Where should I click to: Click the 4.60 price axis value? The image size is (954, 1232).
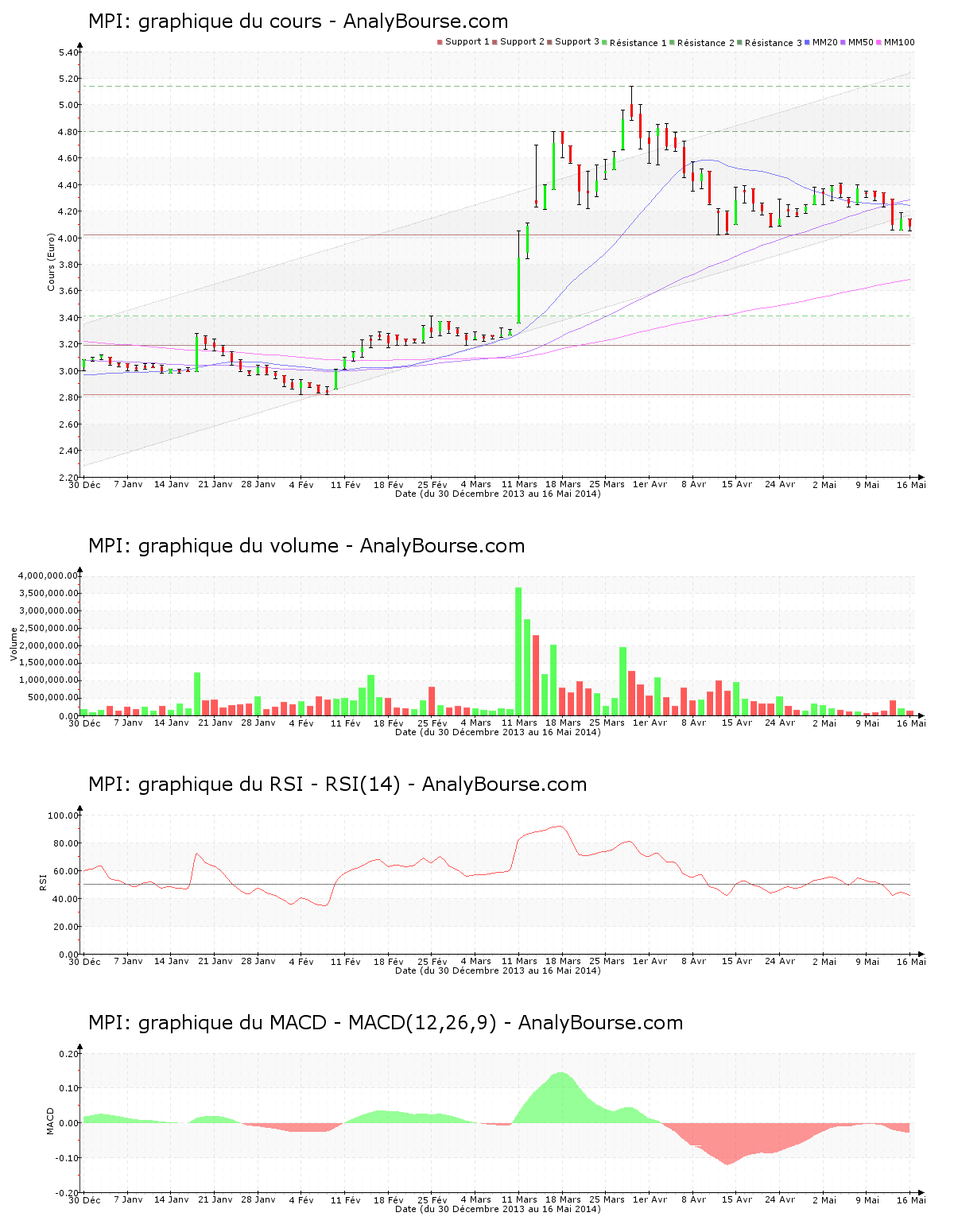pyautogui.click(x=68, y=159)
